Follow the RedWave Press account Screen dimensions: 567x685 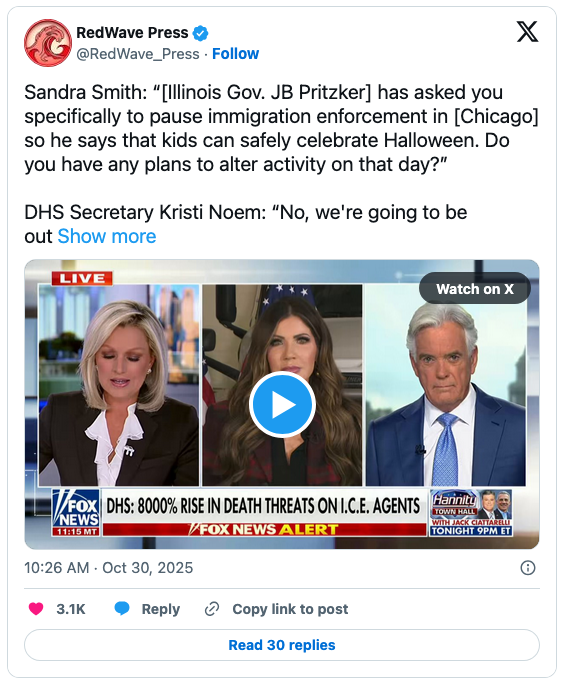coord(235,54)
